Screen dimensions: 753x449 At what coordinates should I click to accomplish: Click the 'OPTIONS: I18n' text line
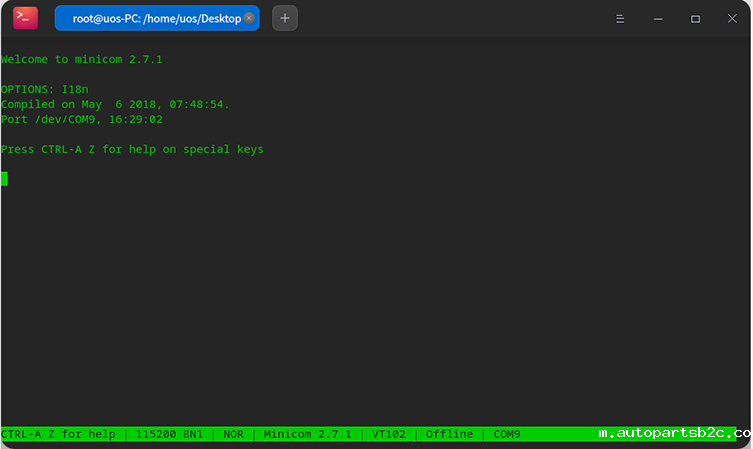coord(45,89)
